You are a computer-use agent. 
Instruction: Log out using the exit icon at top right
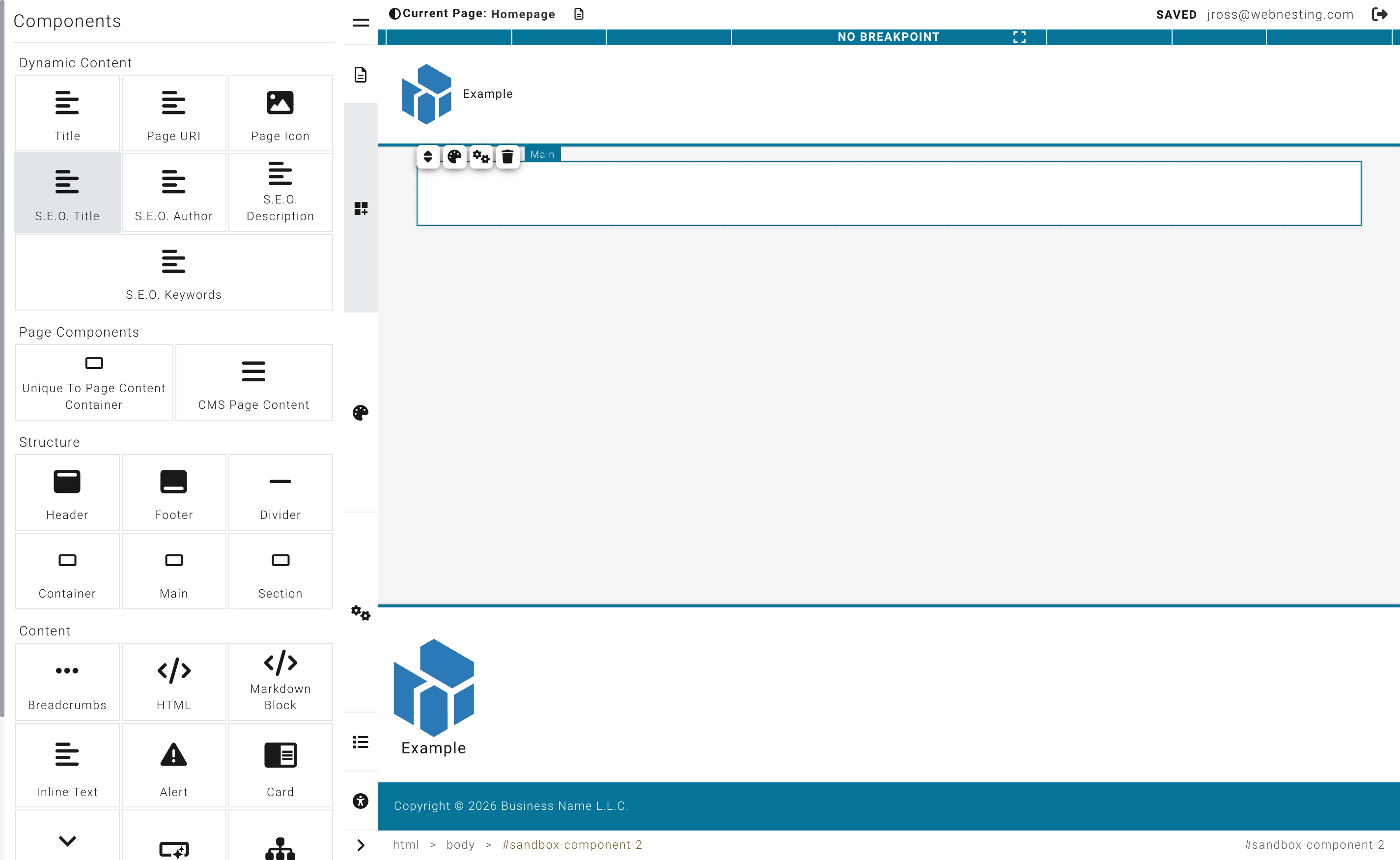(x=1380, y=14)
